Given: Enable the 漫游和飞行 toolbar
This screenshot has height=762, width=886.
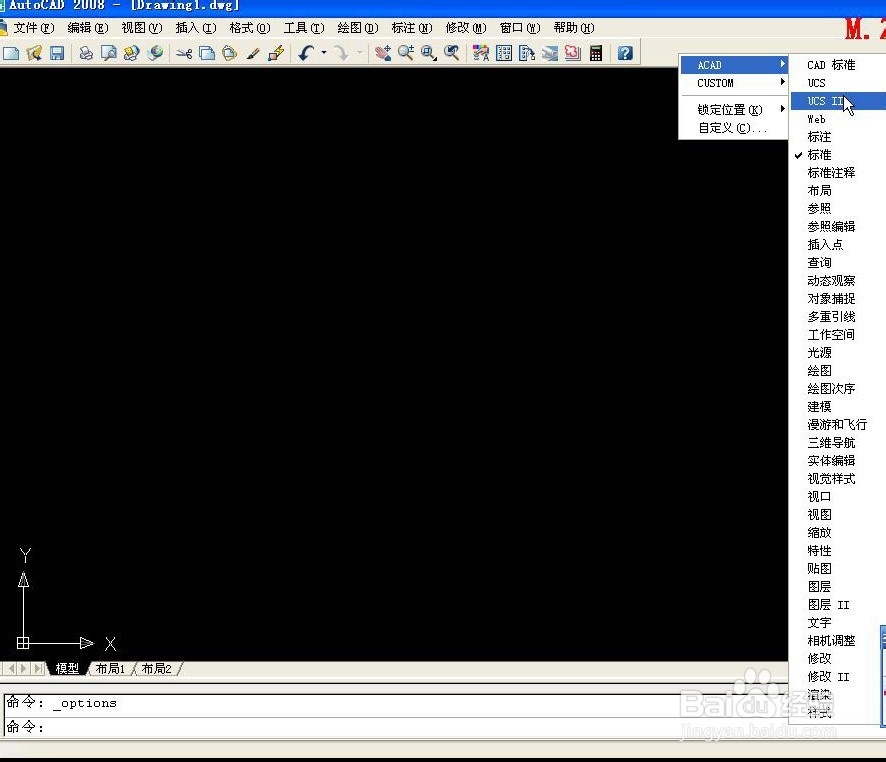Looking at the screenshot, I should coord(837,425).
